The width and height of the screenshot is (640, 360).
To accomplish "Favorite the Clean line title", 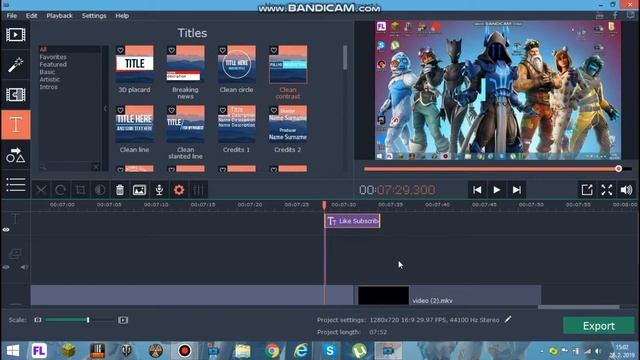I will (120, 110).
